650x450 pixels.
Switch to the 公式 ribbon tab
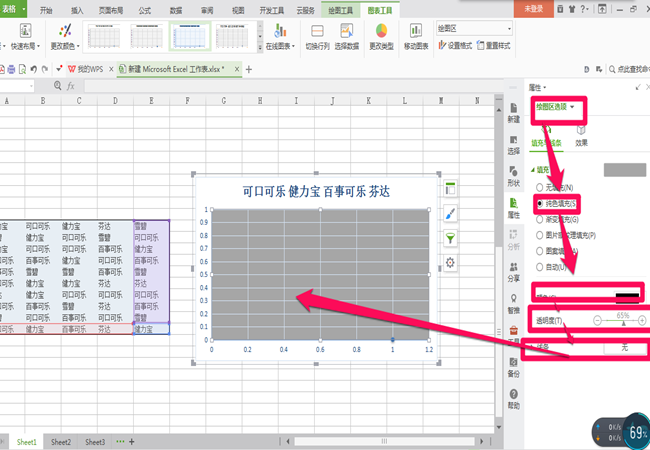(x=144, y=10)
